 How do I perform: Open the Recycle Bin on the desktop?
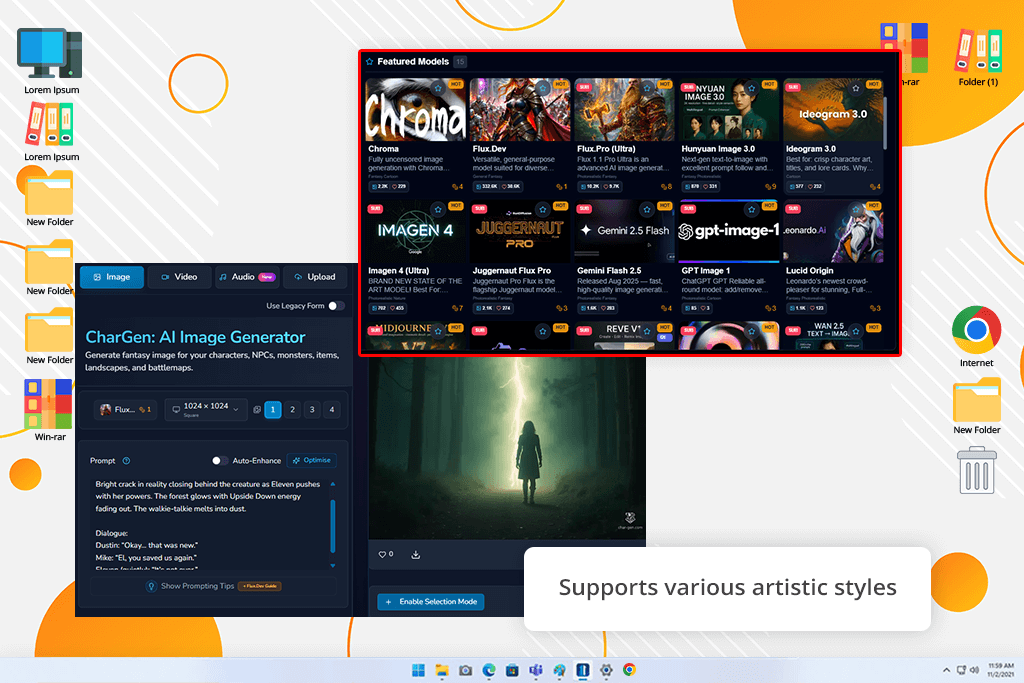[976, 470]
